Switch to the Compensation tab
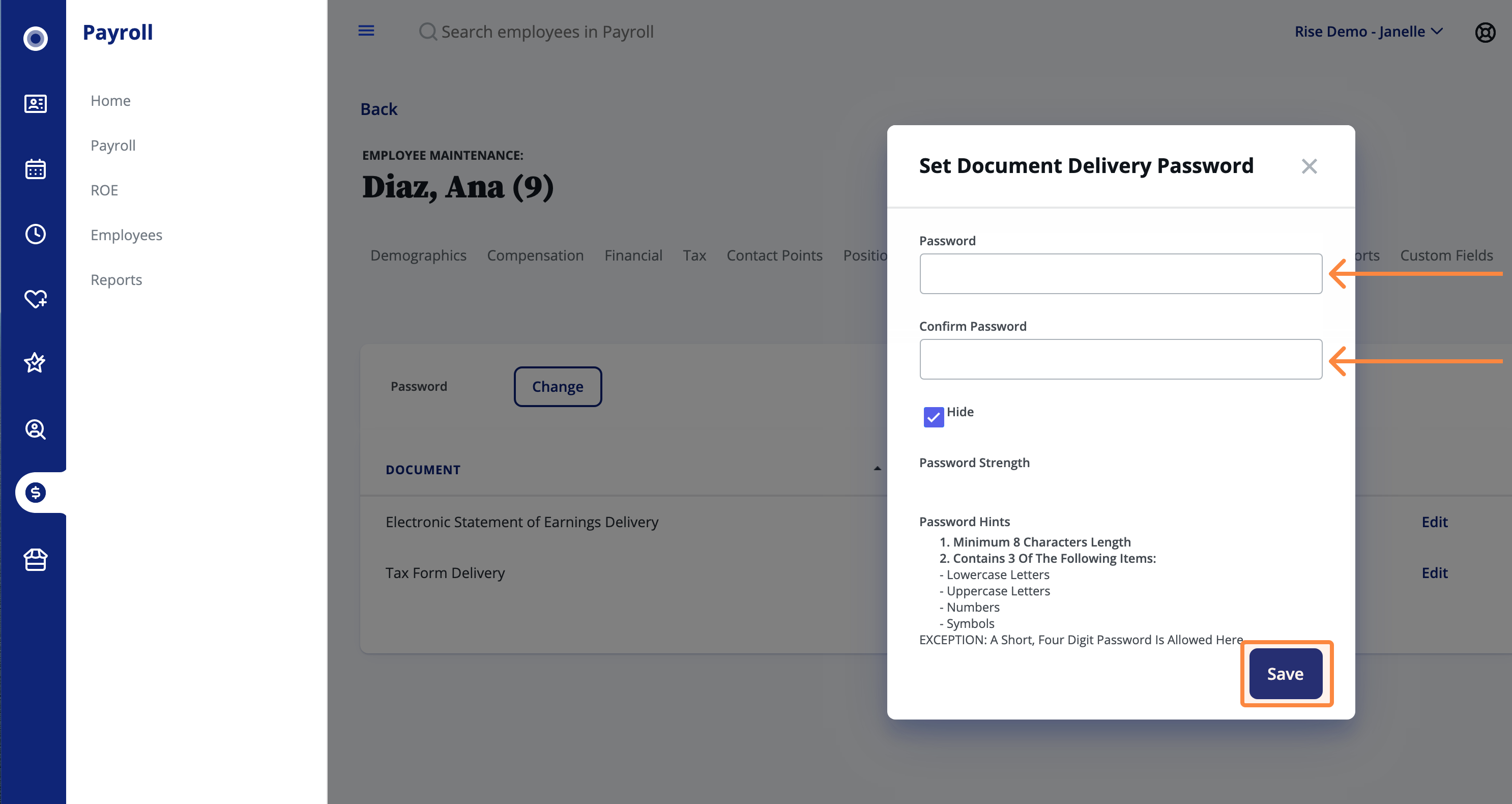1512x804 pixels. (535, 255)
